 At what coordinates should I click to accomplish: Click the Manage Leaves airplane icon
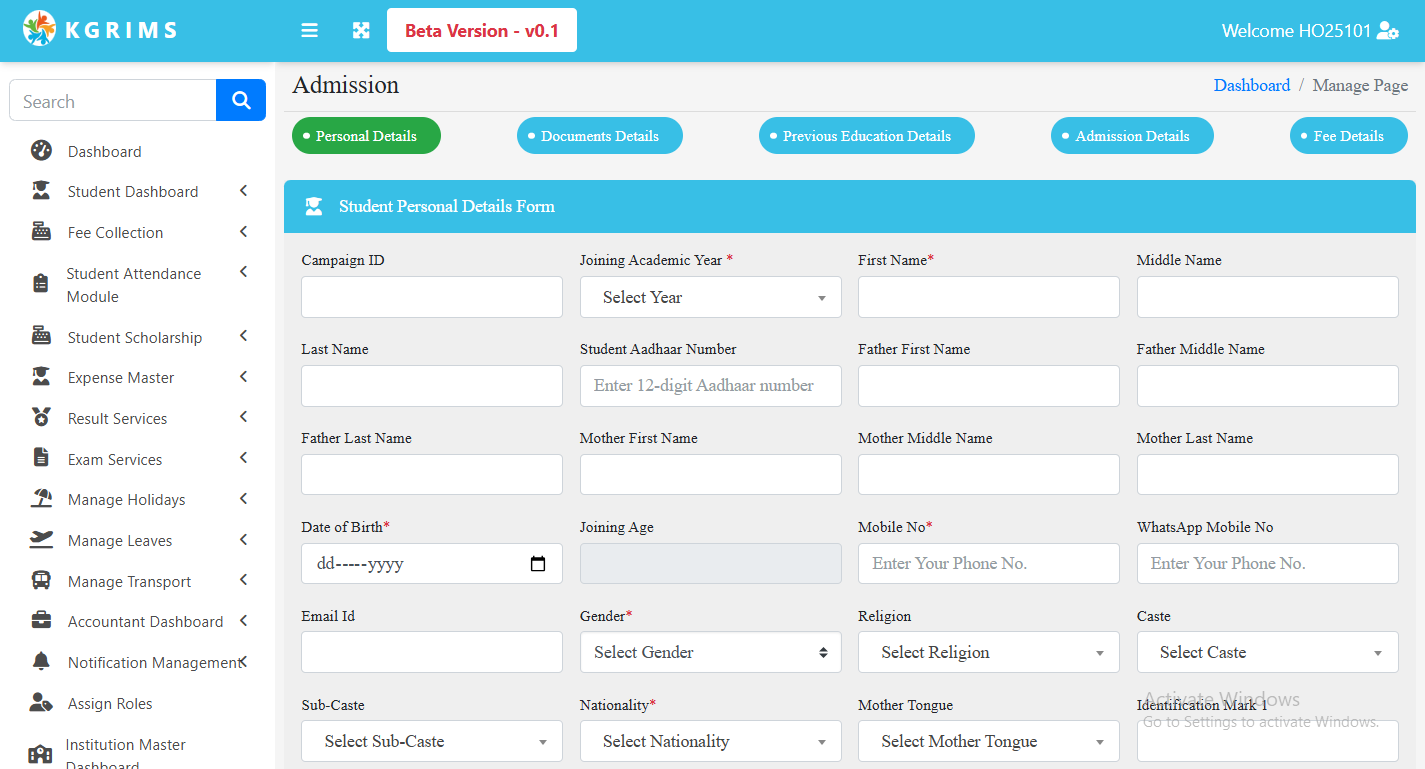pos(41,540)
